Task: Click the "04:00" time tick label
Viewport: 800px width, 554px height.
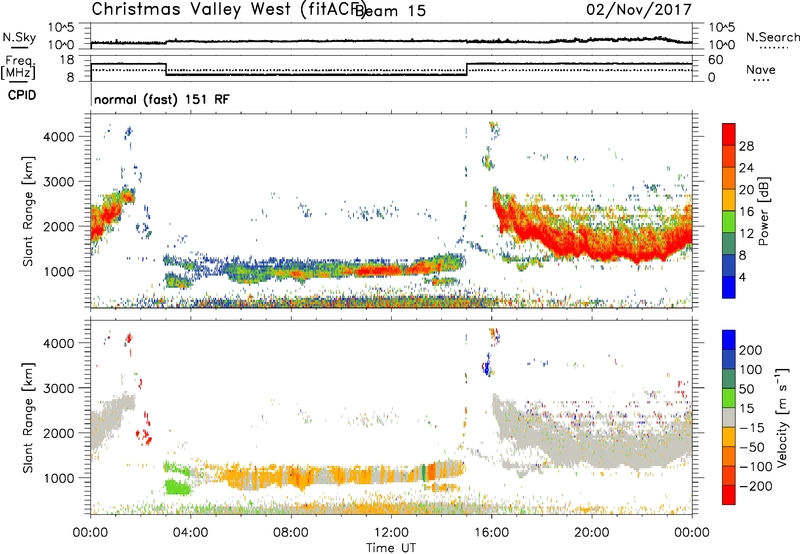Action: coord(190,533)
